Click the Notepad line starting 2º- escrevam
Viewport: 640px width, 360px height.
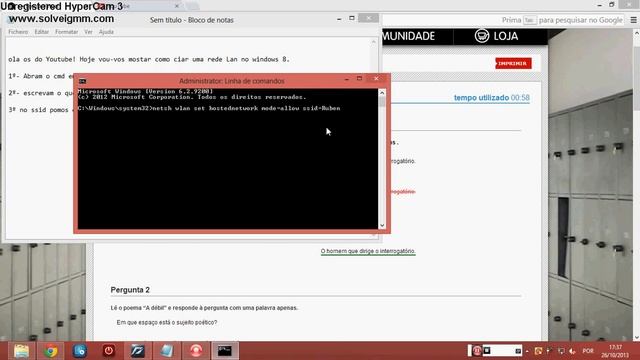pos(41,93)
